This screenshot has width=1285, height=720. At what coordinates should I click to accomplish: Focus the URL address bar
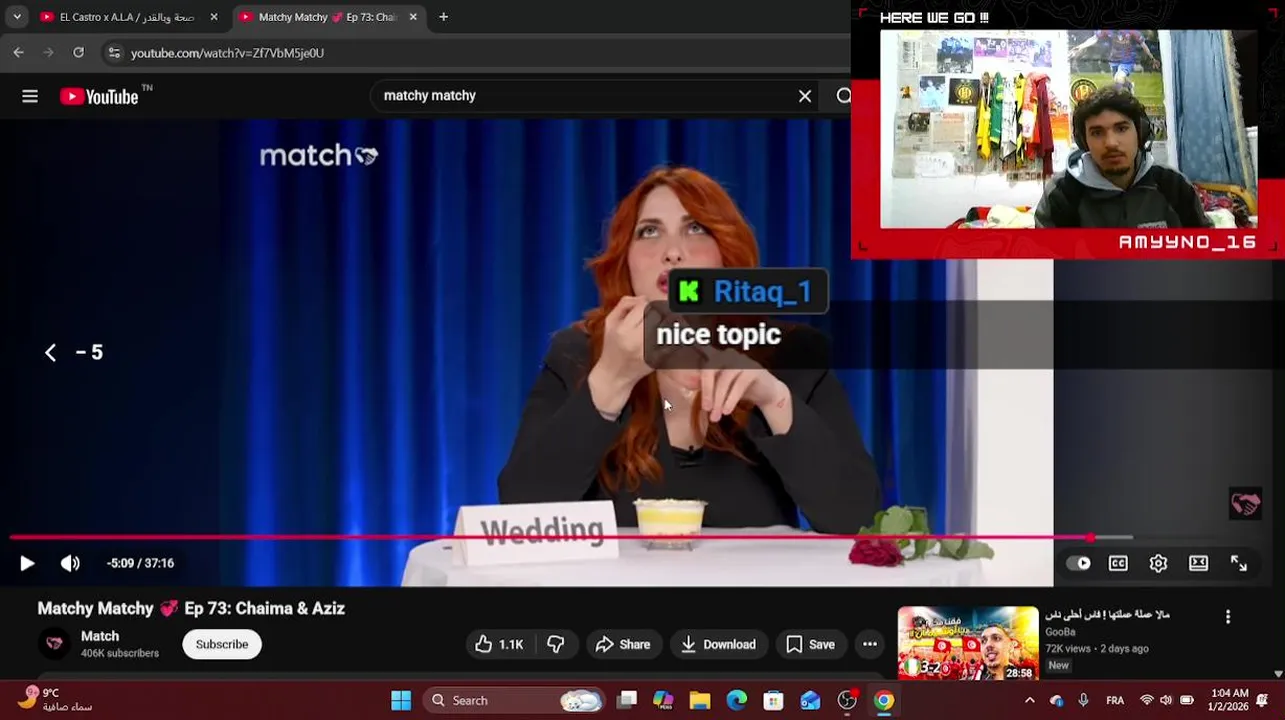tap(480, 53)
